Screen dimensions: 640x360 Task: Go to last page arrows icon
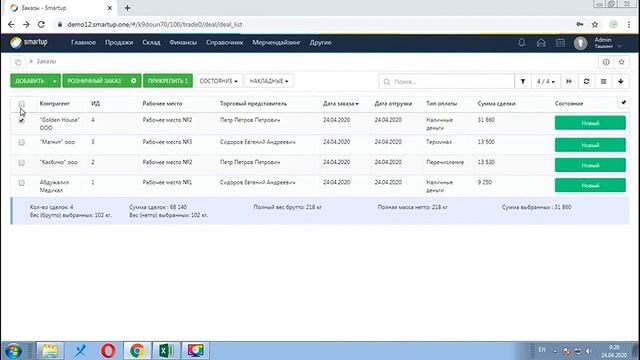coord(569,81)
